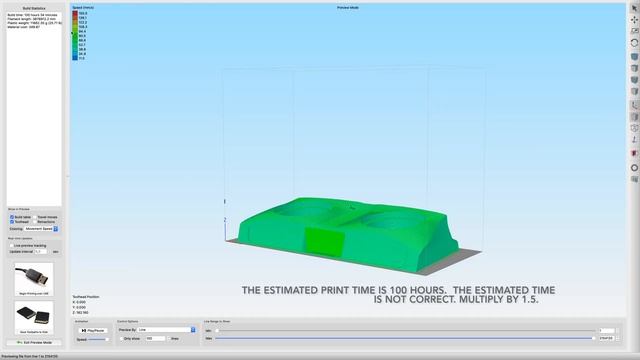The width and height of the screenshot is (640, 360).
Task: Select the normal selection arrow tool
Action: (634, 9)
